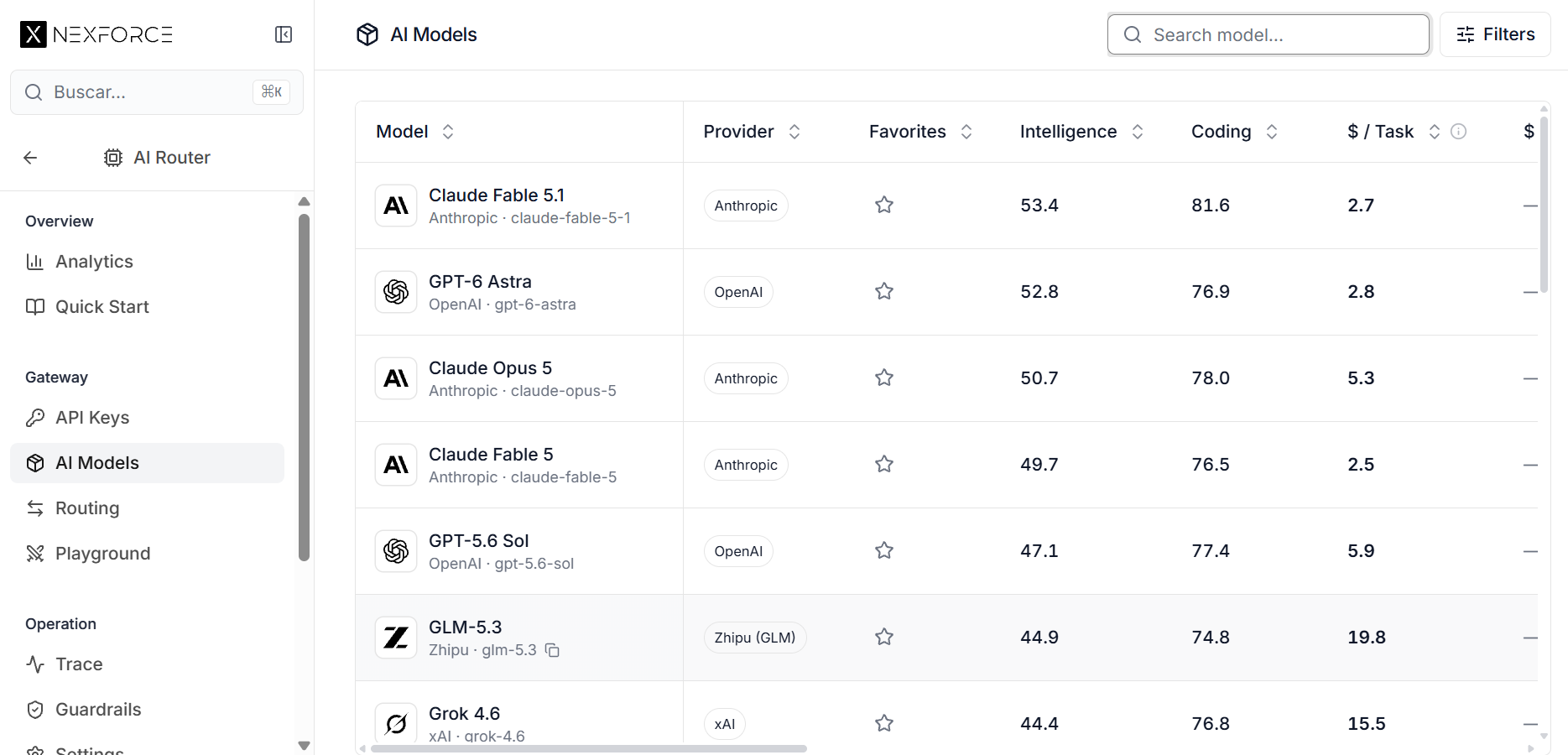Favorite GPT-6 Astra with star
Viewport: 1568px width, 755px height.
(884, 291)
